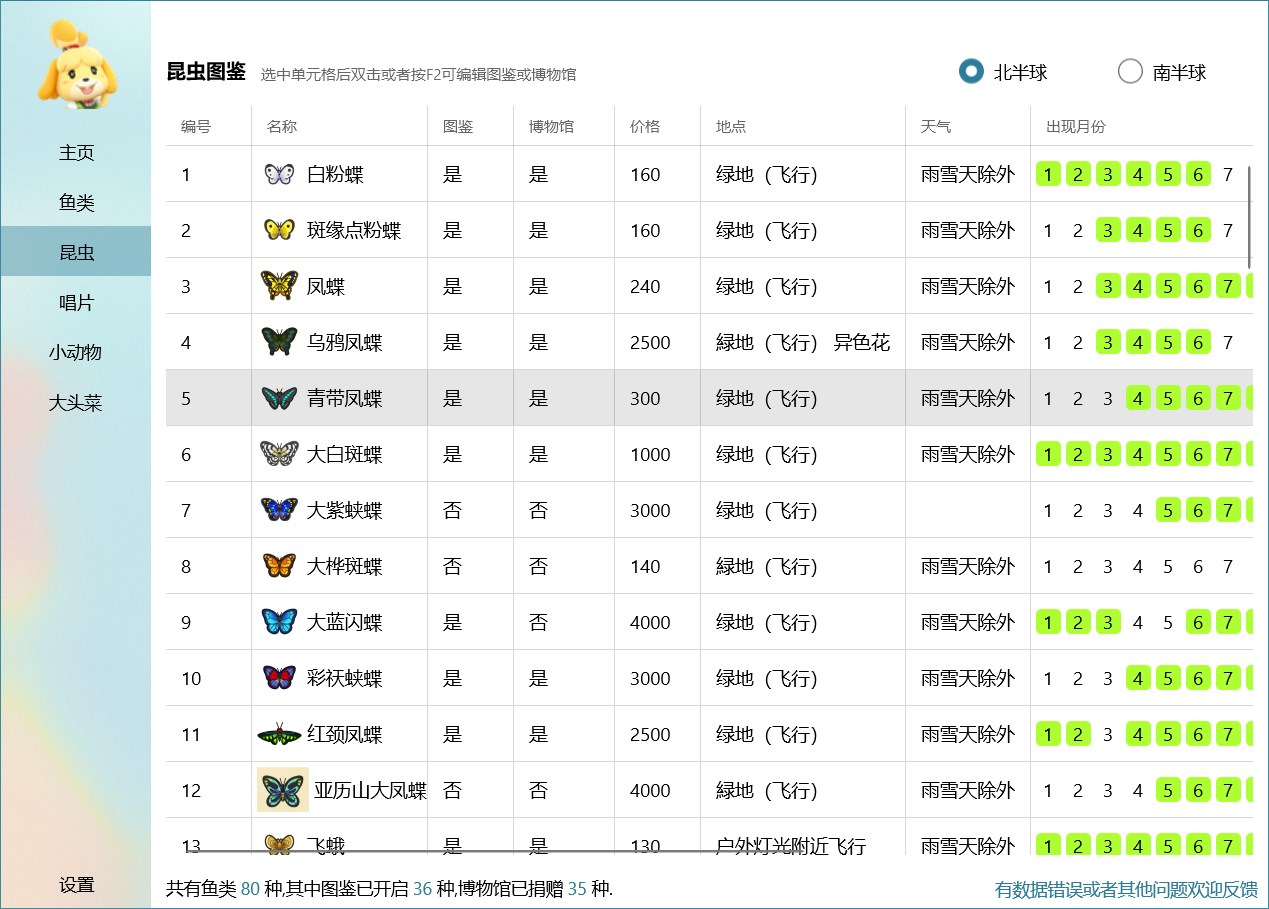Select the 博物馆 cell for 大桦斑蝶
The height and width of the screenshot is (909, 1269).
(563, 566)
